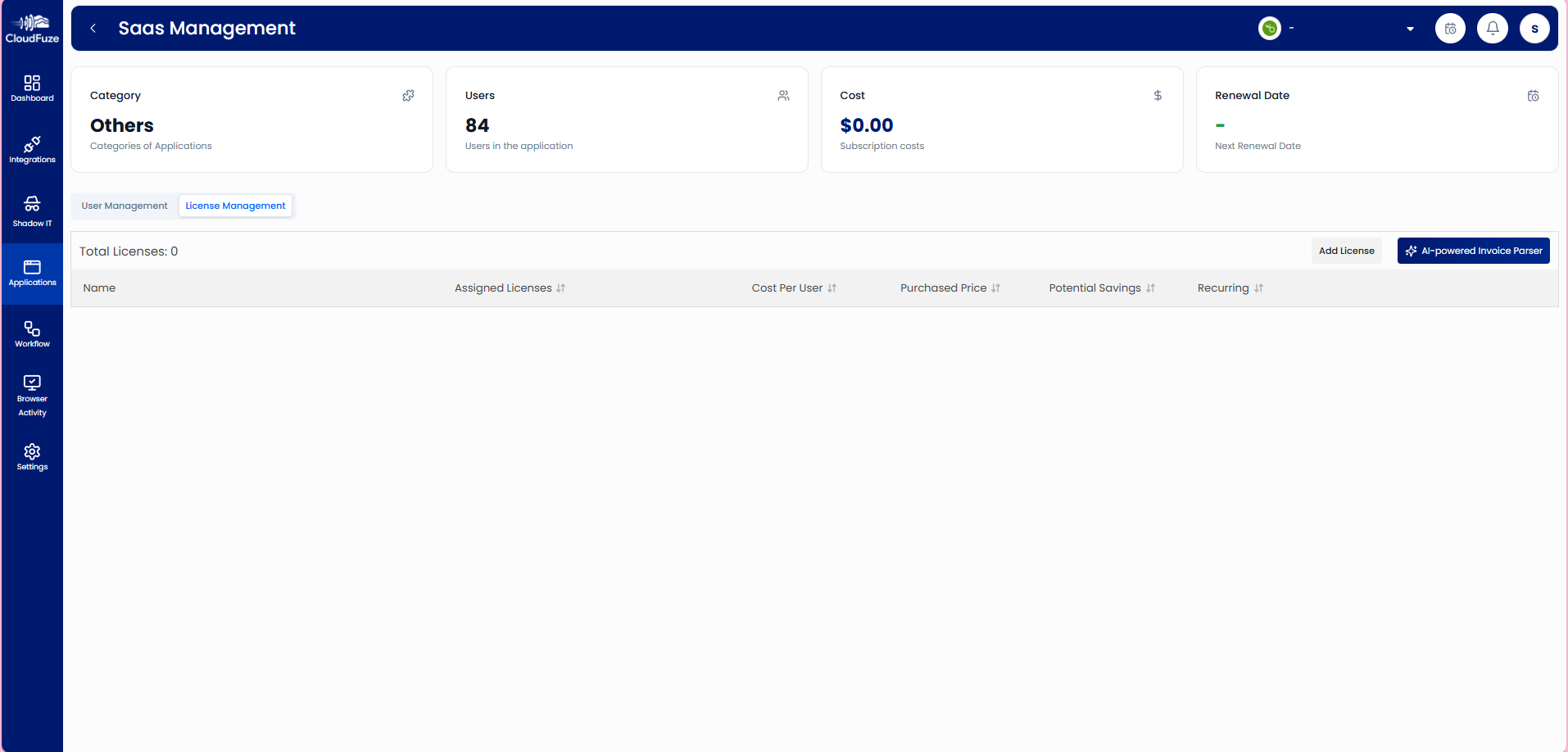Toggle Assigned Licenses column sorting

(x=560, y=288)
